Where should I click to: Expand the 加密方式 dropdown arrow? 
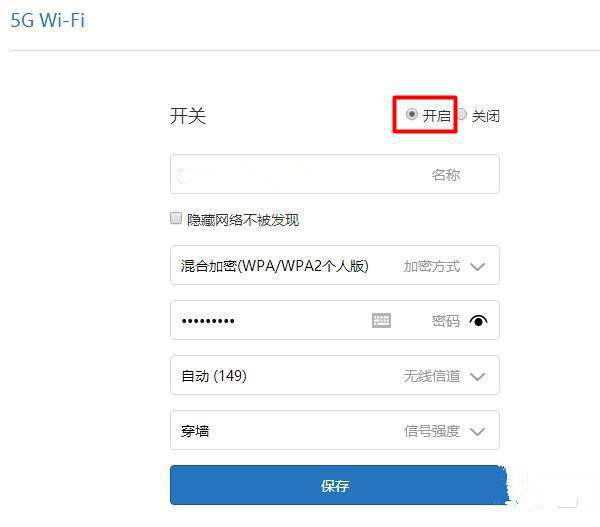478,266
